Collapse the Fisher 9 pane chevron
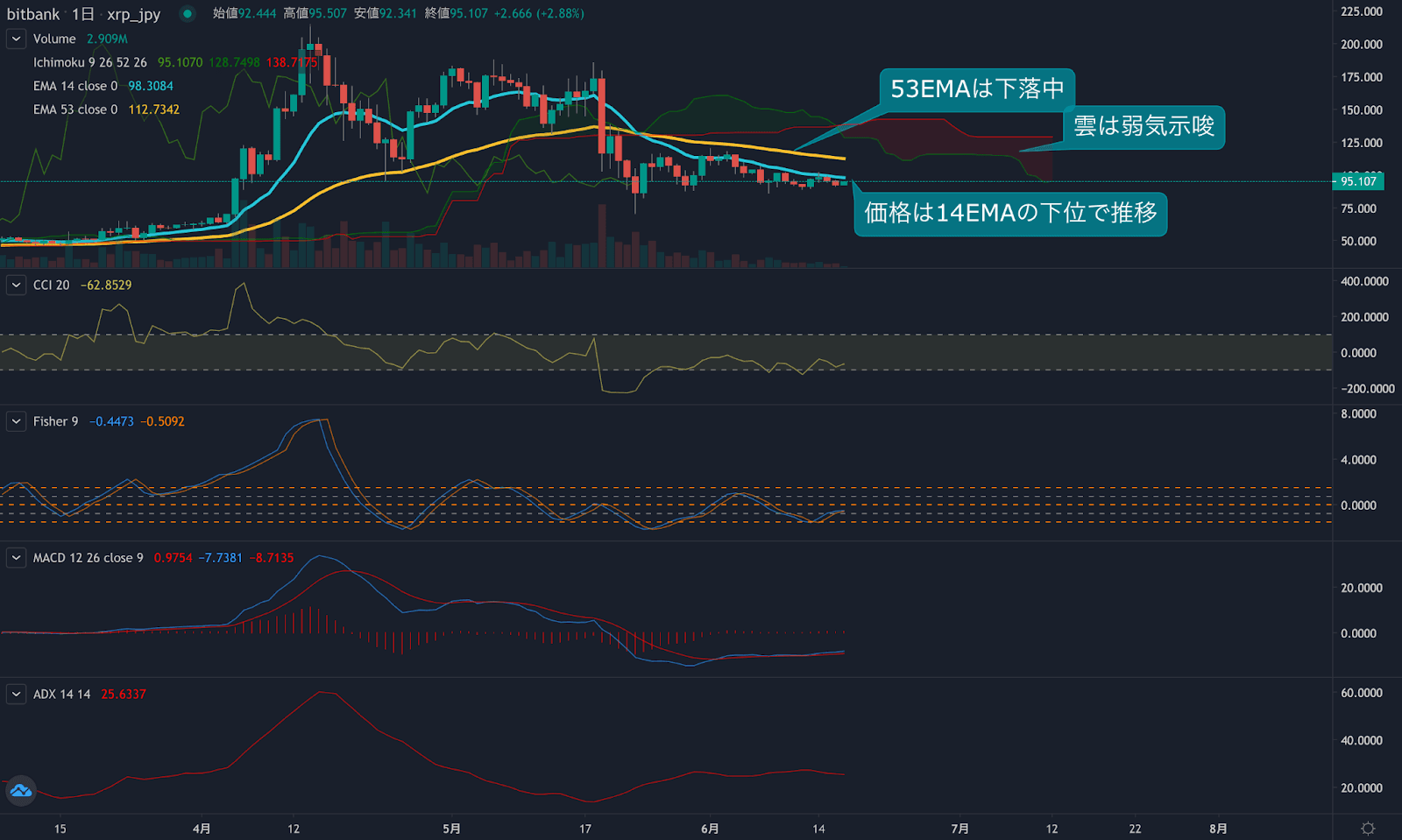Viewport: 1402px width, 840px height. tap(16, 421)
